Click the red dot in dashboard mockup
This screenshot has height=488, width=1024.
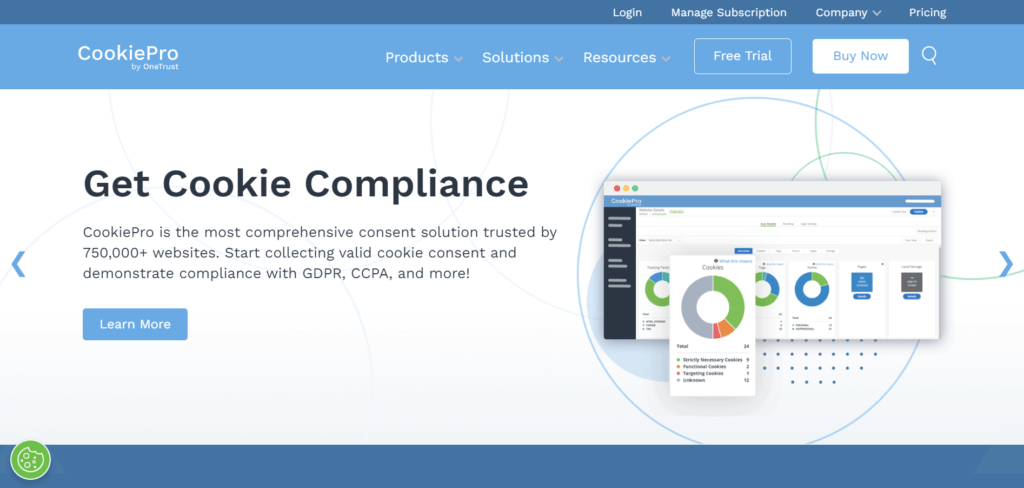point(617,188)
